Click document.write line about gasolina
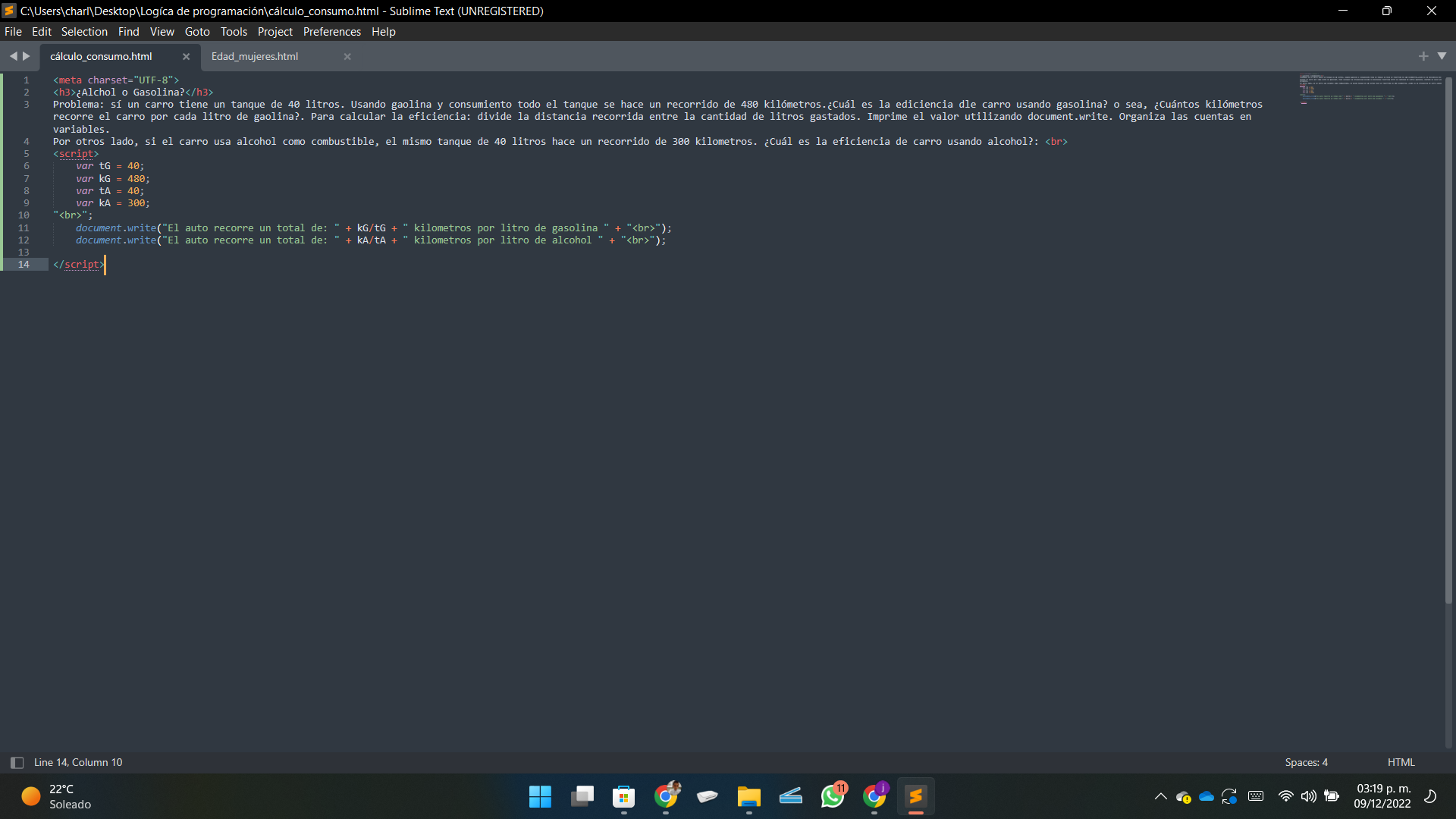This screenshot has height=819, width=1456. point(374,228)
